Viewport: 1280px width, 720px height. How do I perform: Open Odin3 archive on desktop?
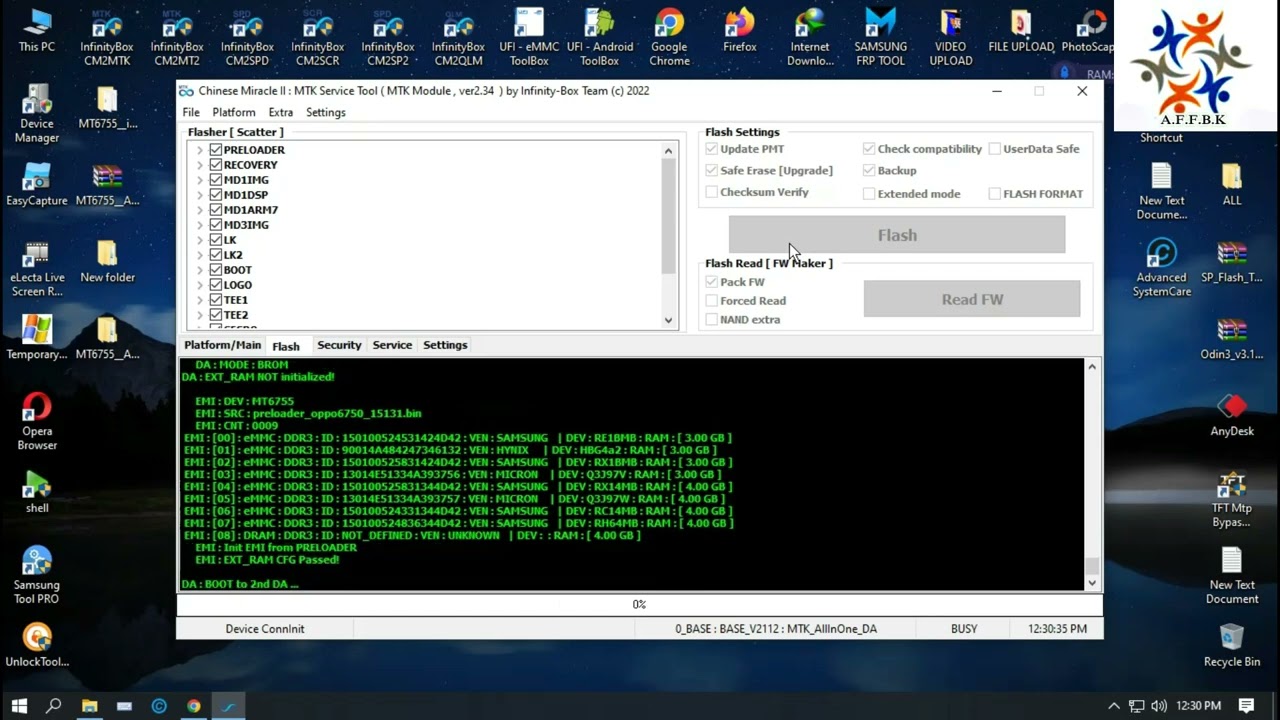click(1232, 338)
